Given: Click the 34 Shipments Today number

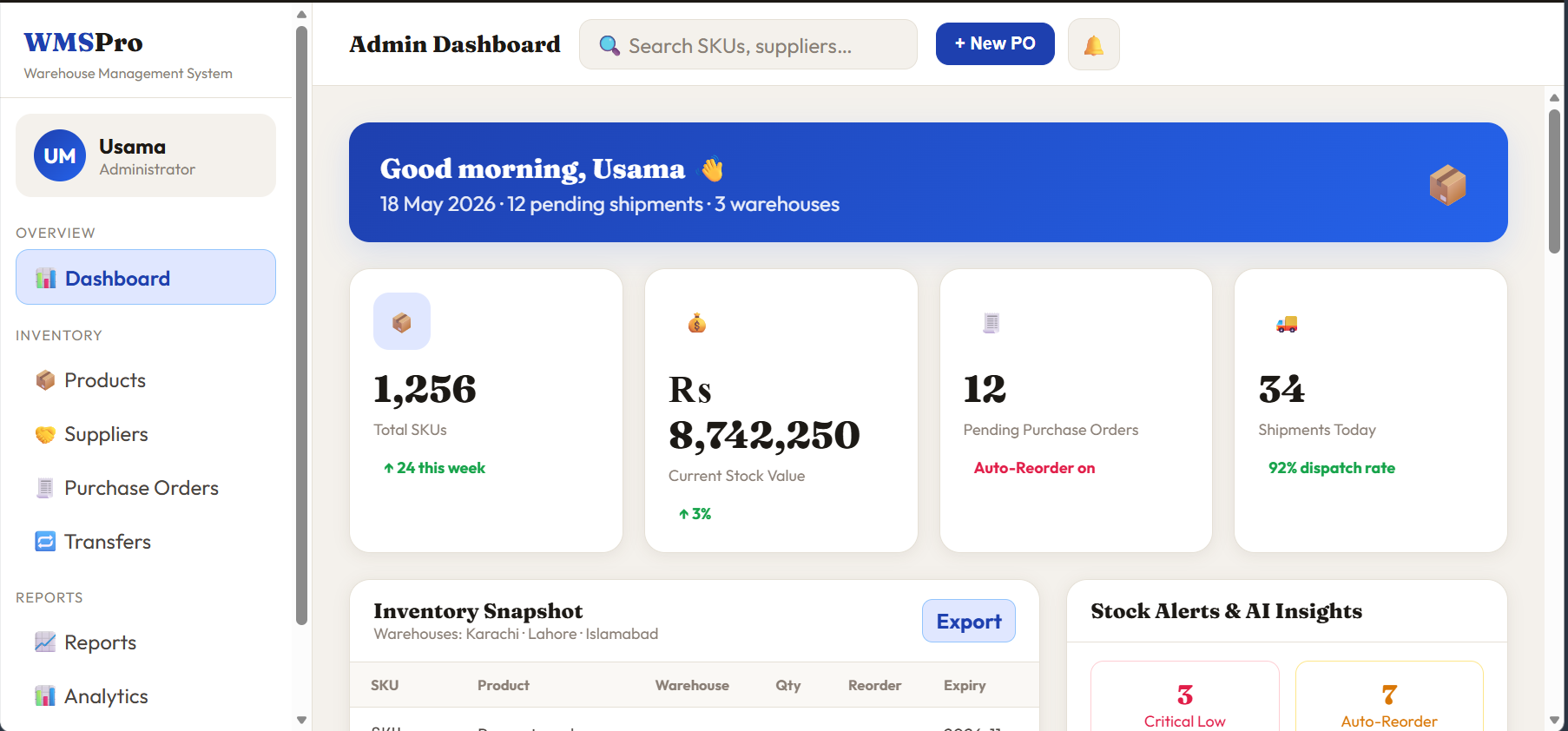Looking at the screenshot, I should (1281, 389).
